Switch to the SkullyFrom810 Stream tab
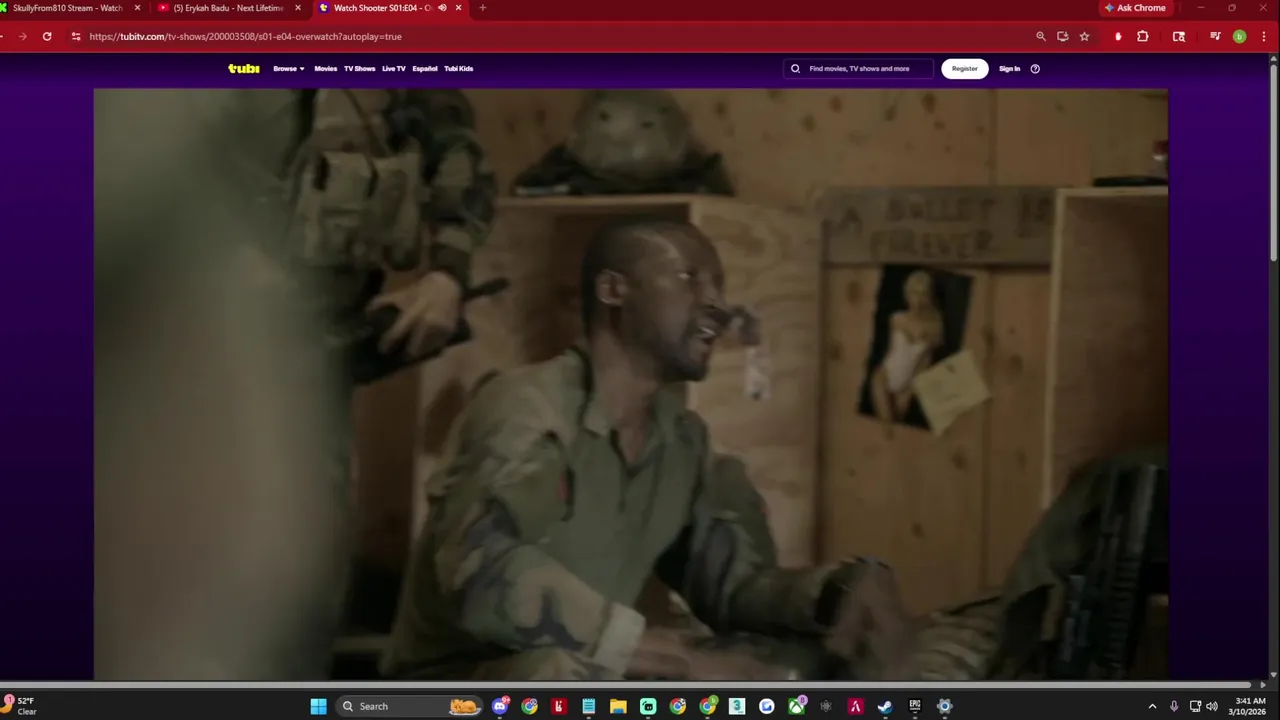The width and height of the screenshot is (1280, 720). [68, 8]
